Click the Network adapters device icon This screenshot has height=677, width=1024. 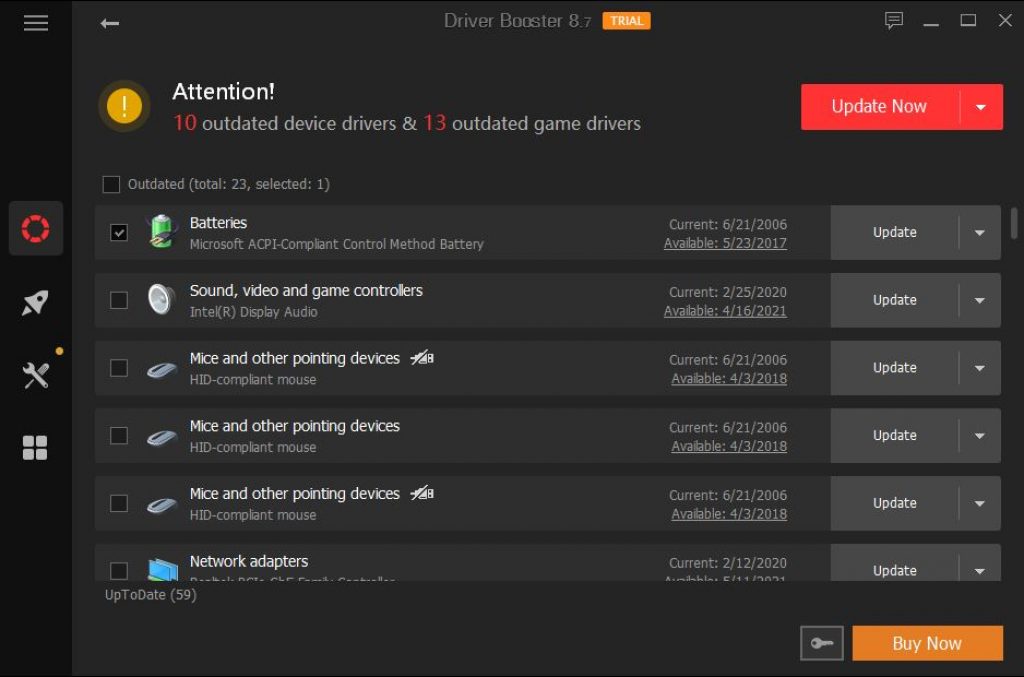(163, 569)
